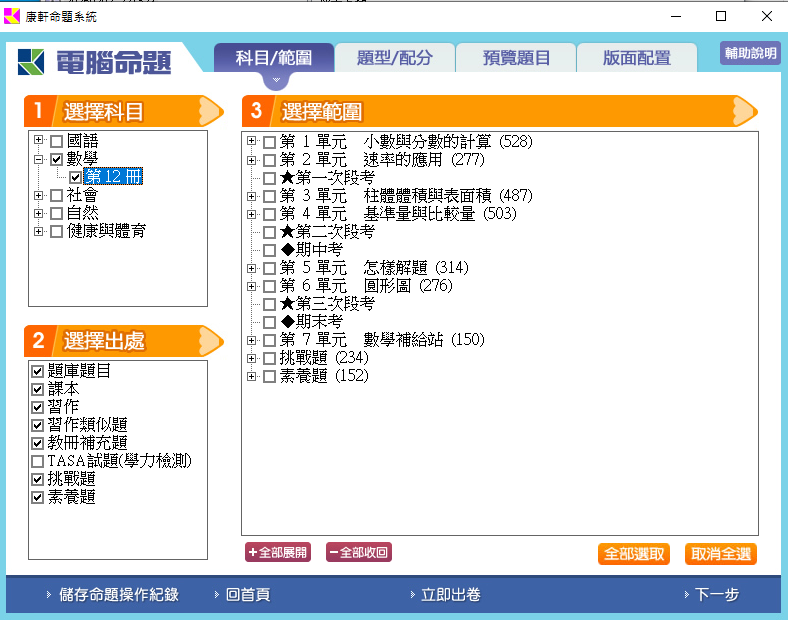Click the 電腦命題 logo icon
The height and width of the screenshot is (620, 788).
click(32, 61)
